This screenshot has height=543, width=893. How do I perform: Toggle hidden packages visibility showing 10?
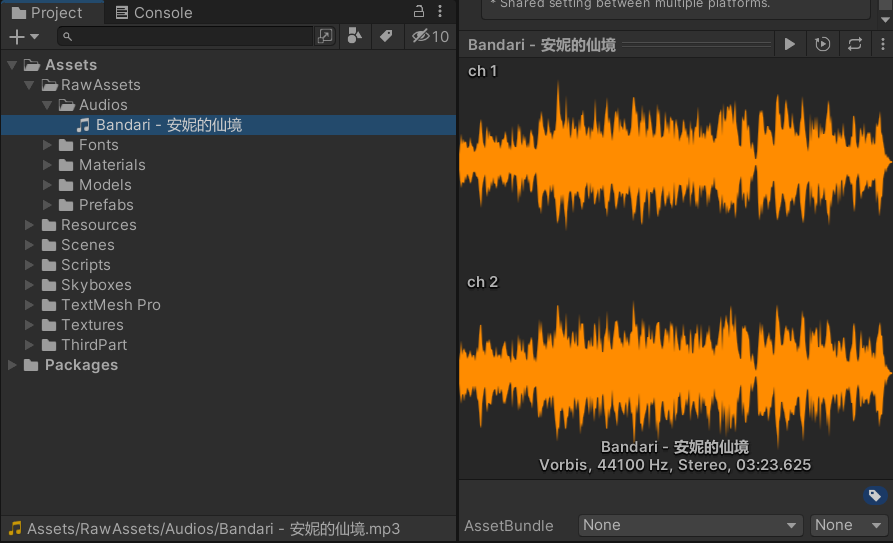[431, 36]
